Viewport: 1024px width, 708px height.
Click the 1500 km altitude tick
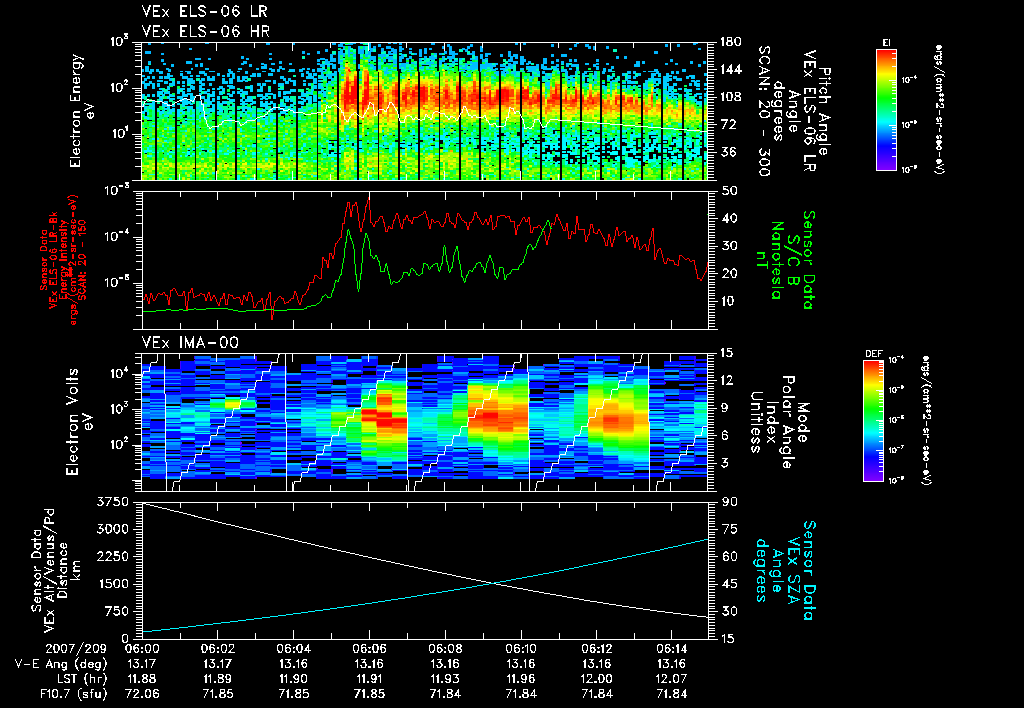tap(112, 584)
